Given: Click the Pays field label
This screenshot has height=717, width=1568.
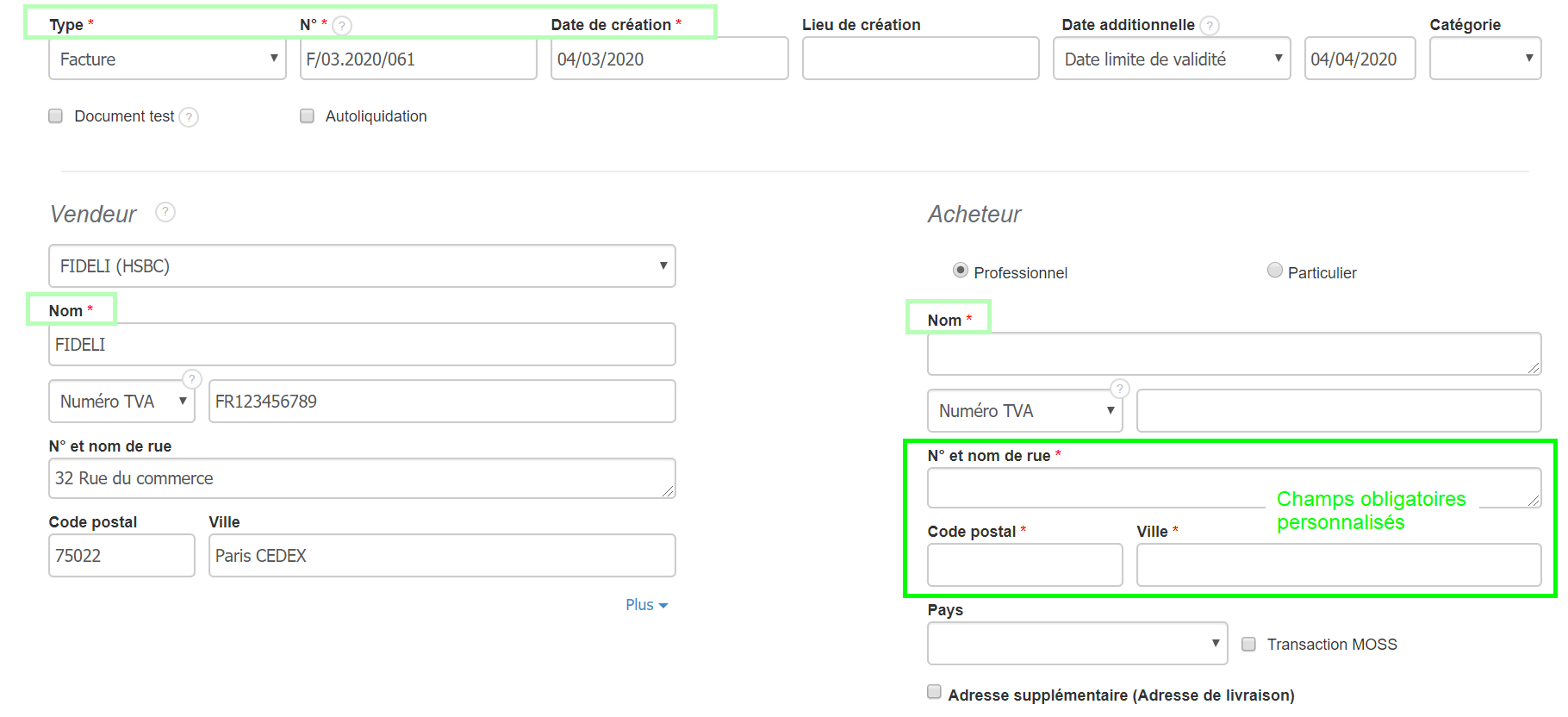Looking at the screenshot, I should pos(945,610).
